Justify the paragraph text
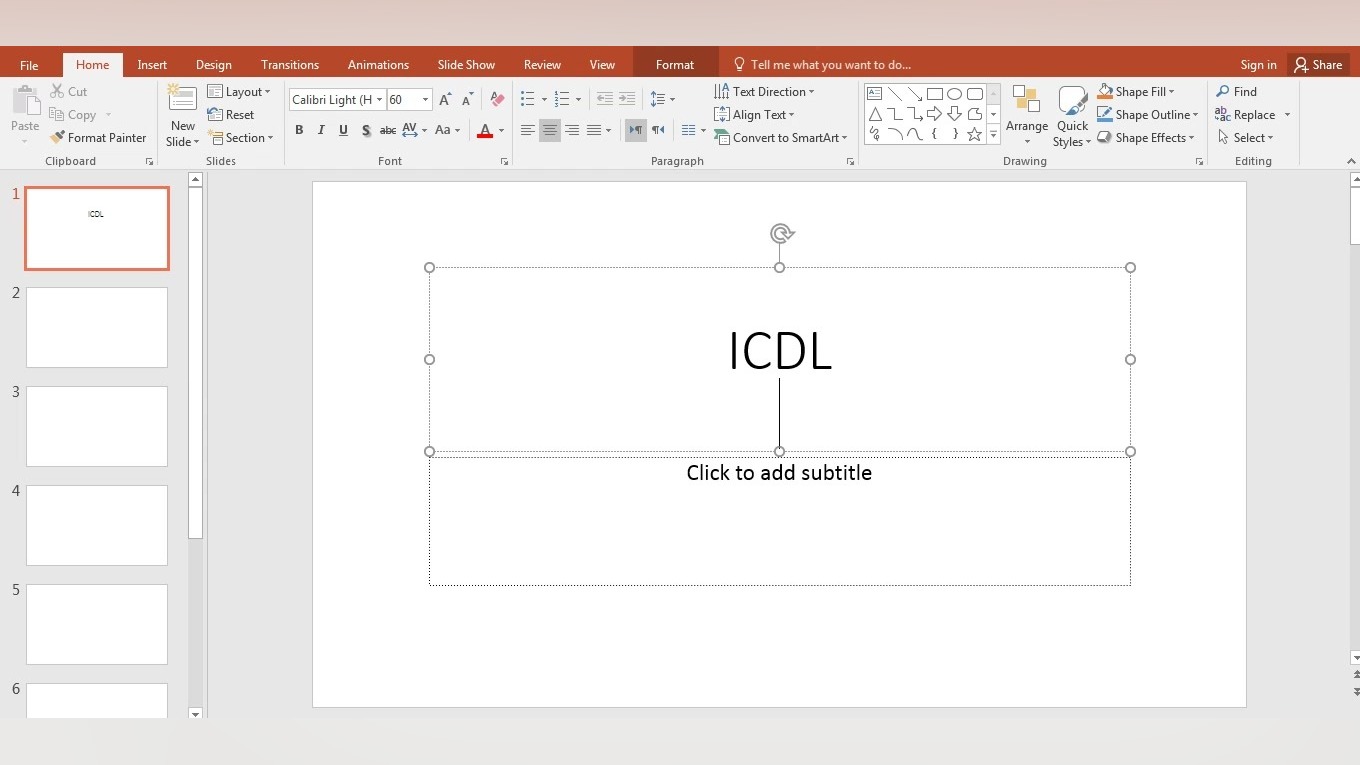 [x=594, y=130]
